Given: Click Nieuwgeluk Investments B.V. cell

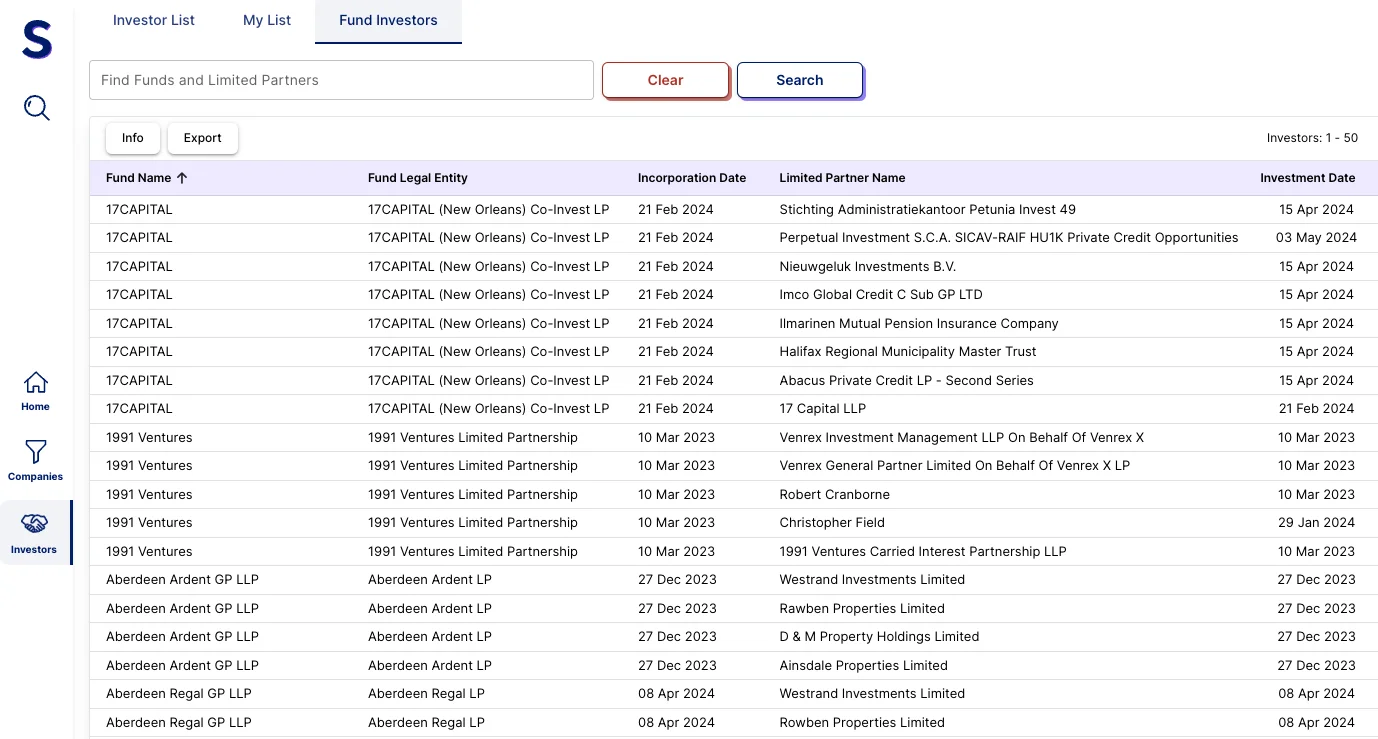Looking at the screenshot, I should [868, 267].
